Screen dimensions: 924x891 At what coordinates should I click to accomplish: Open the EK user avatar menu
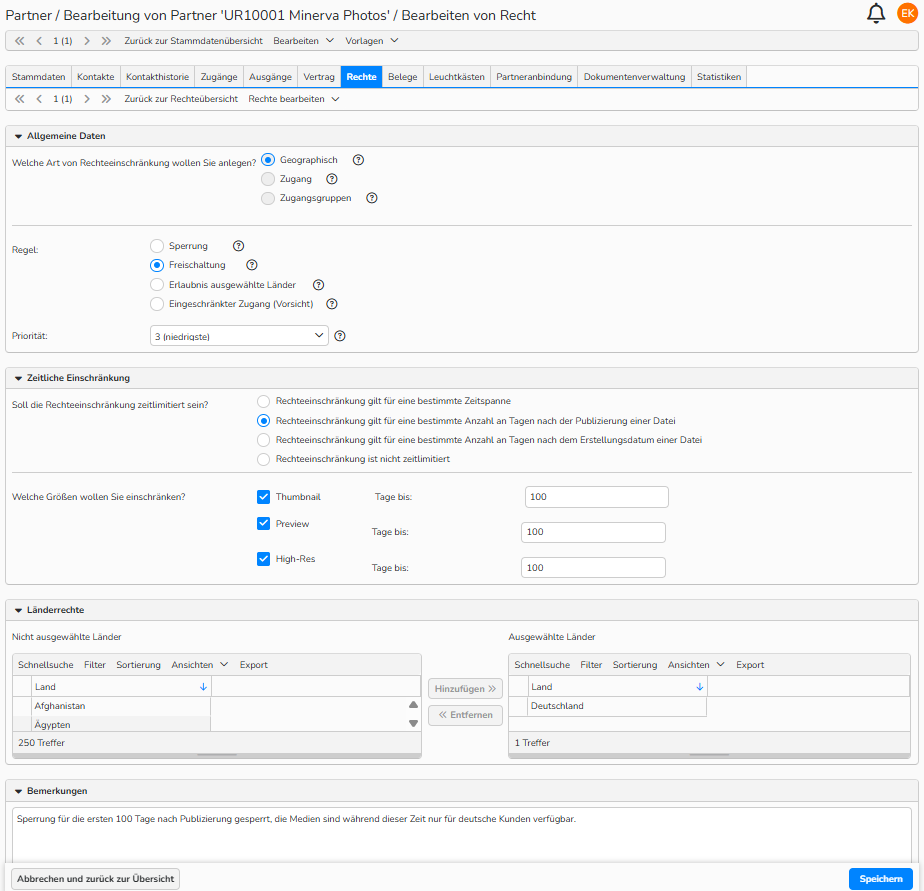tap(908, 13)
